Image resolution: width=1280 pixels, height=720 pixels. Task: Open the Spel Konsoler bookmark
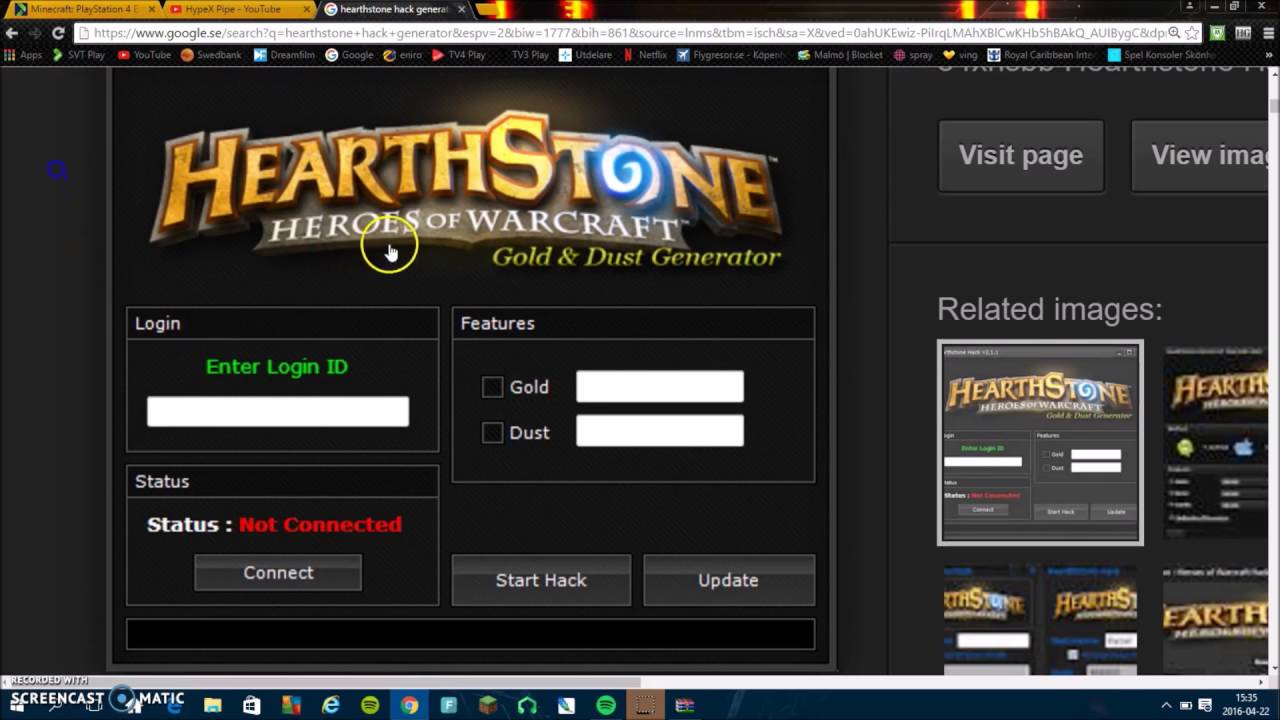pyautogui.click(x=1160, y=55)
